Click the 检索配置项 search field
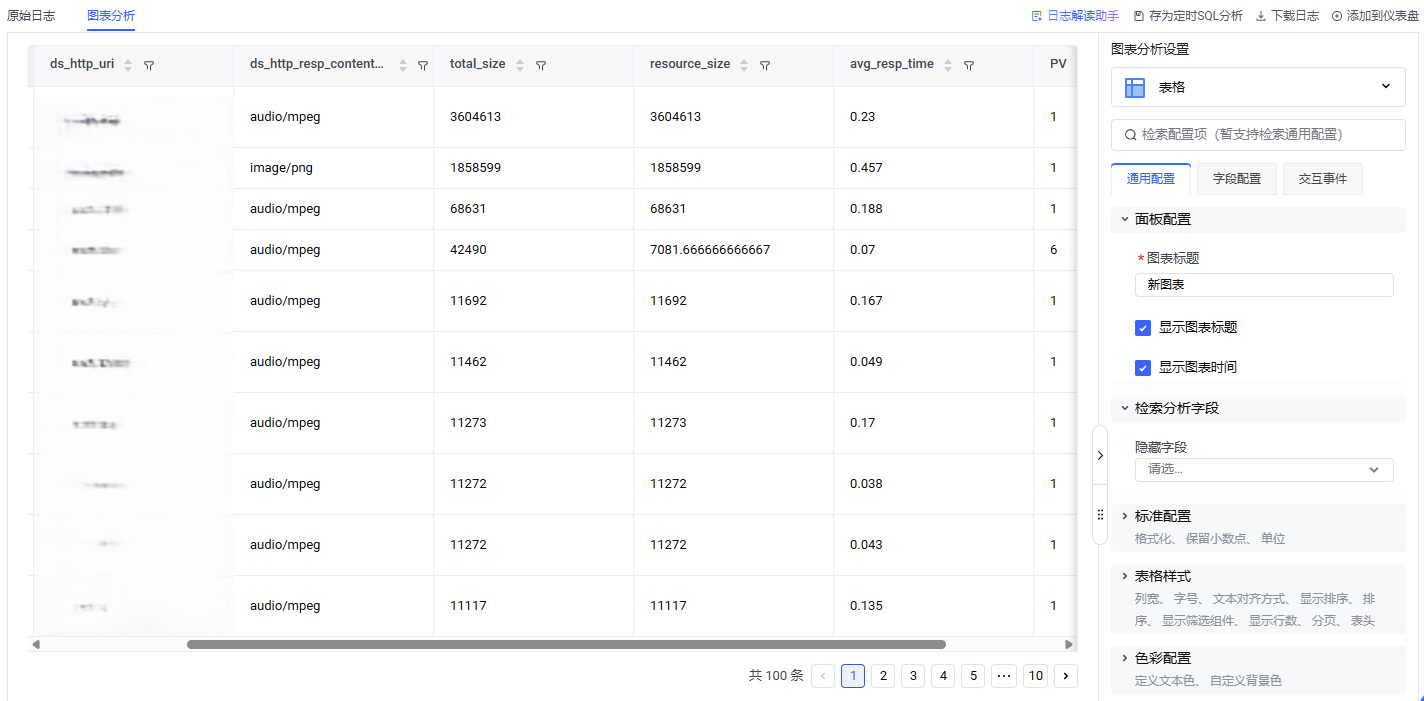1424x701 pixels. [1258, 135]
